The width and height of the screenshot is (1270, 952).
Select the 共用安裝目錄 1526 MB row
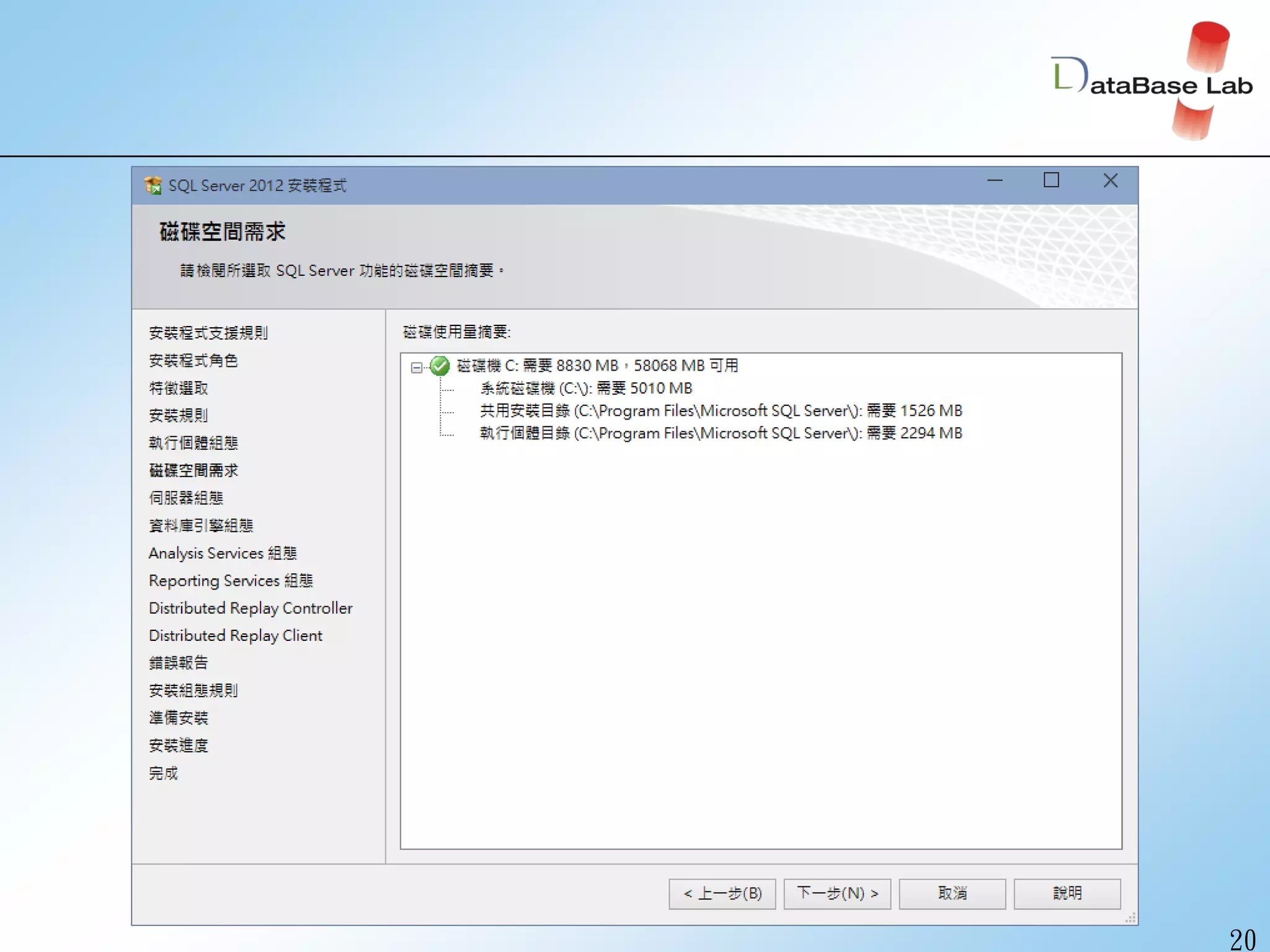pos(721,411)
